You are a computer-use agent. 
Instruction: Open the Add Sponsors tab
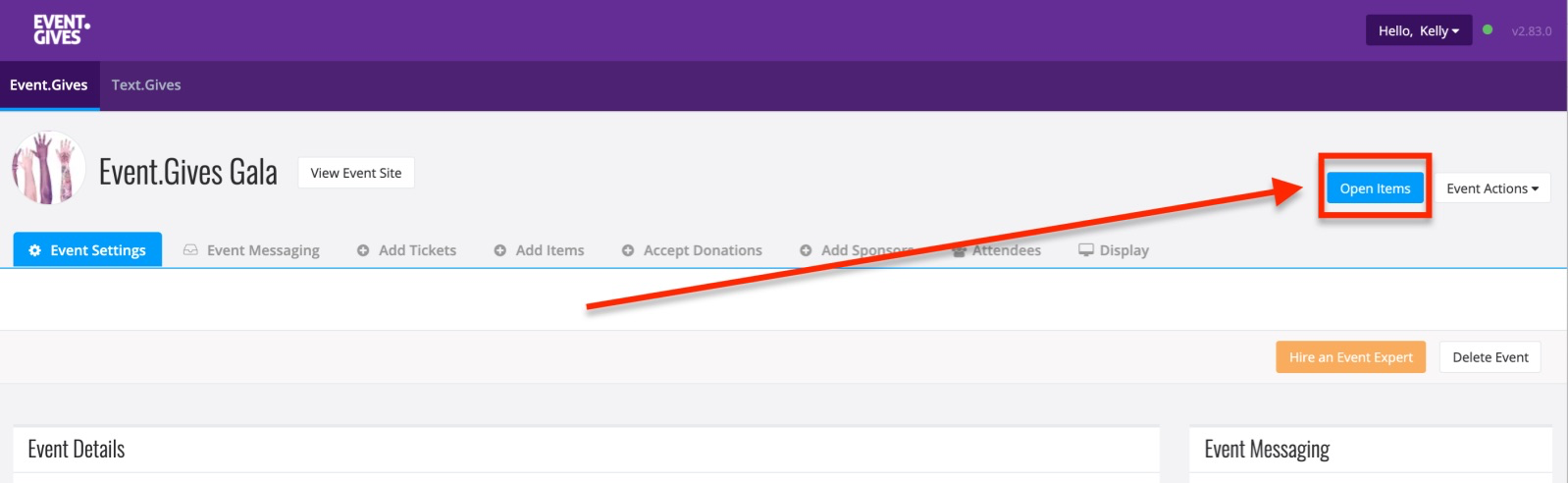[857, 250]
